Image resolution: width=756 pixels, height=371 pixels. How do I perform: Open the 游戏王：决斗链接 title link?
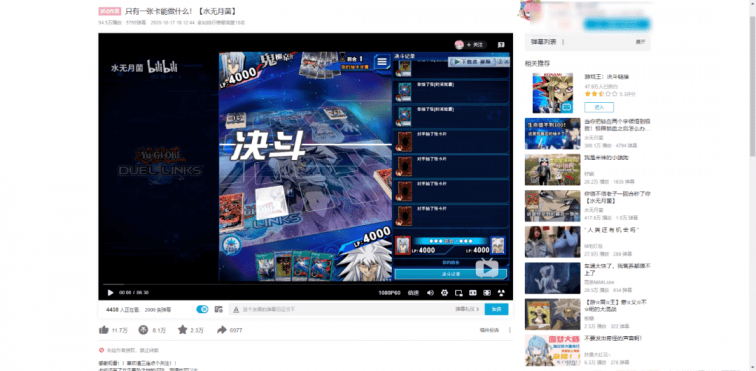[x=606, y=77]
